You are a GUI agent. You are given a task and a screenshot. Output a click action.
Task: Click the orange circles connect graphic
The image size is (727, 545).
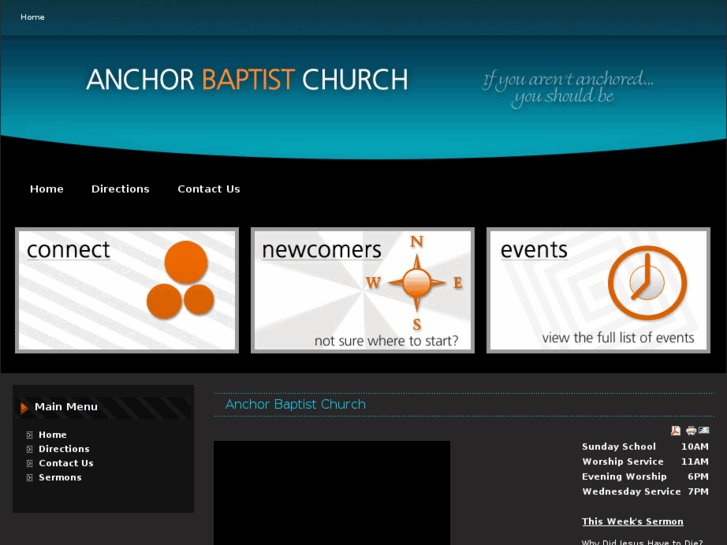180,280
